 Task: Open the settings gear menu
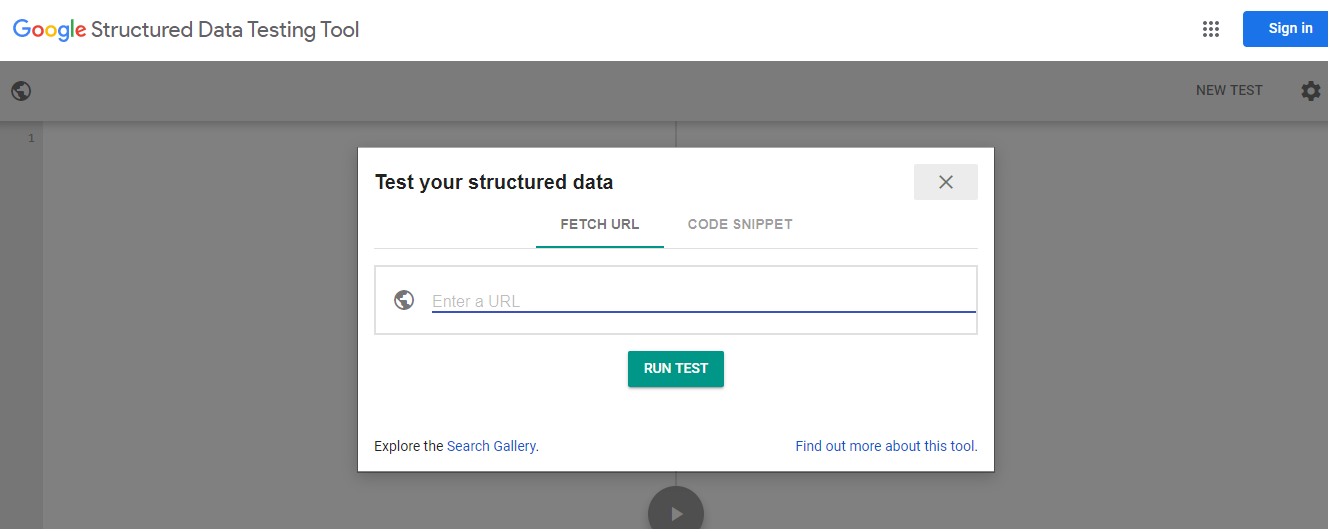pos(1310,91)
